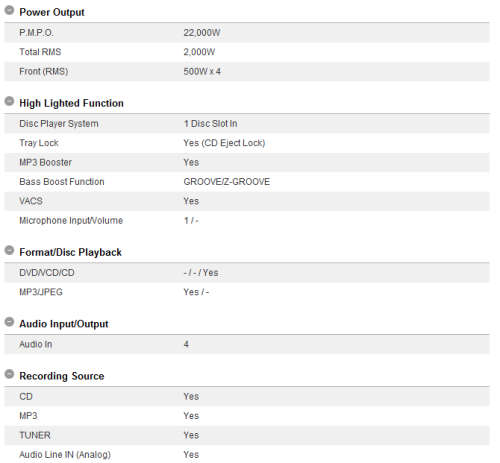The image size is (500, 463).
Task: Collapse the Power Output section icon
Action: [x=9, y=10]
